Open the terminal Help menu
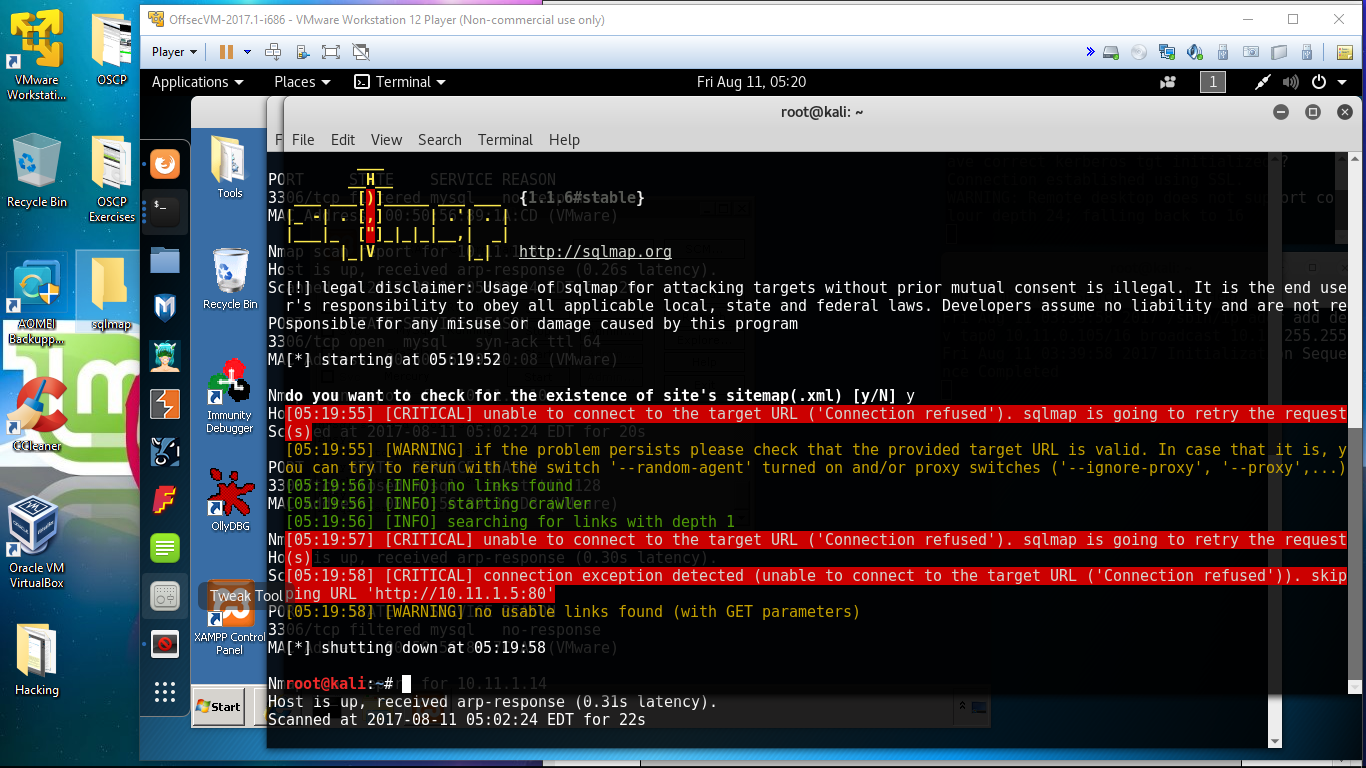Viewport: 1366px width, 768px height. point(564,140)
